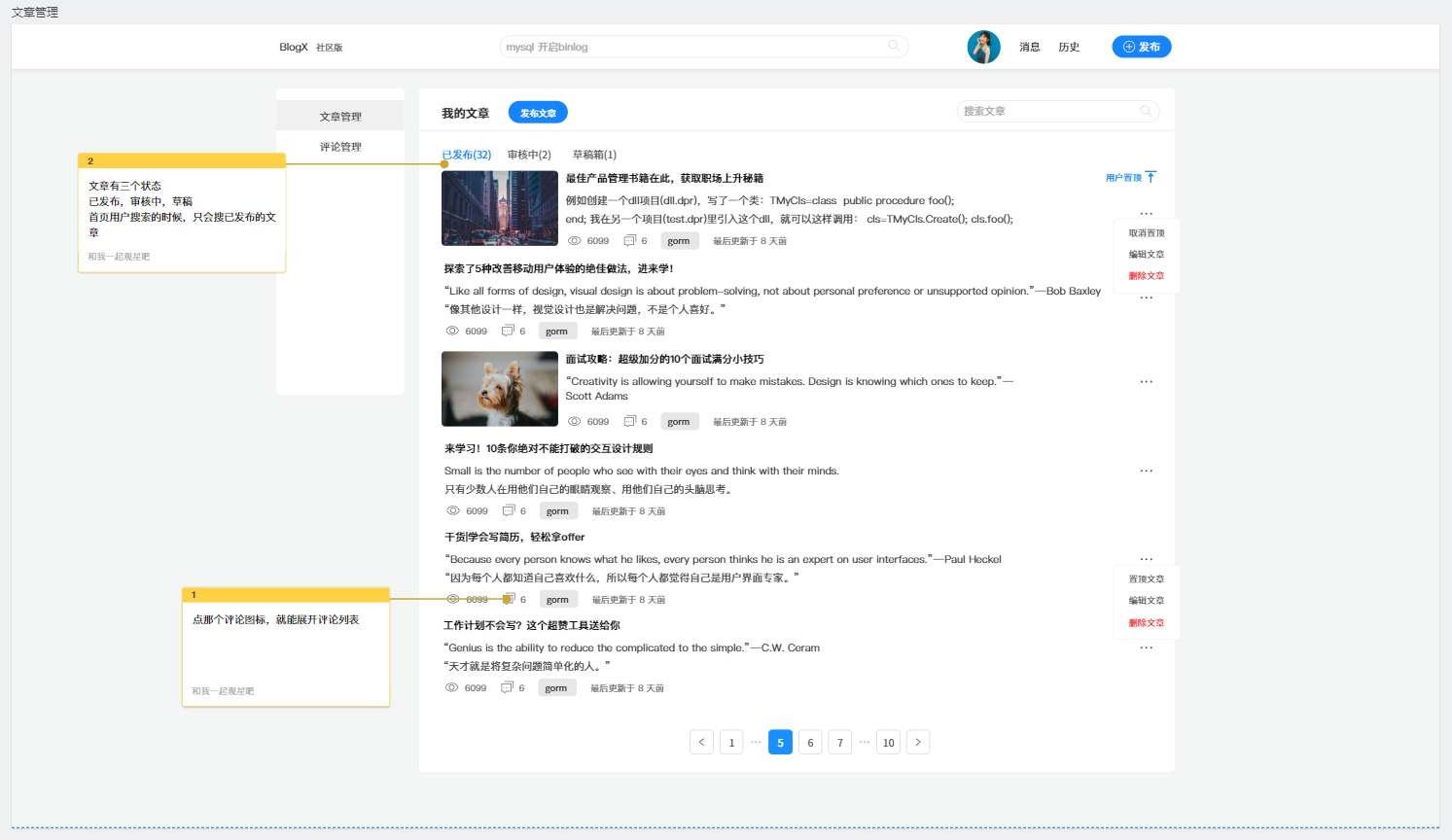Switch to 草稿箱(1) tab
This screenshot has width=1452, height=840.
pyautogui.click(x=594, y=155)
